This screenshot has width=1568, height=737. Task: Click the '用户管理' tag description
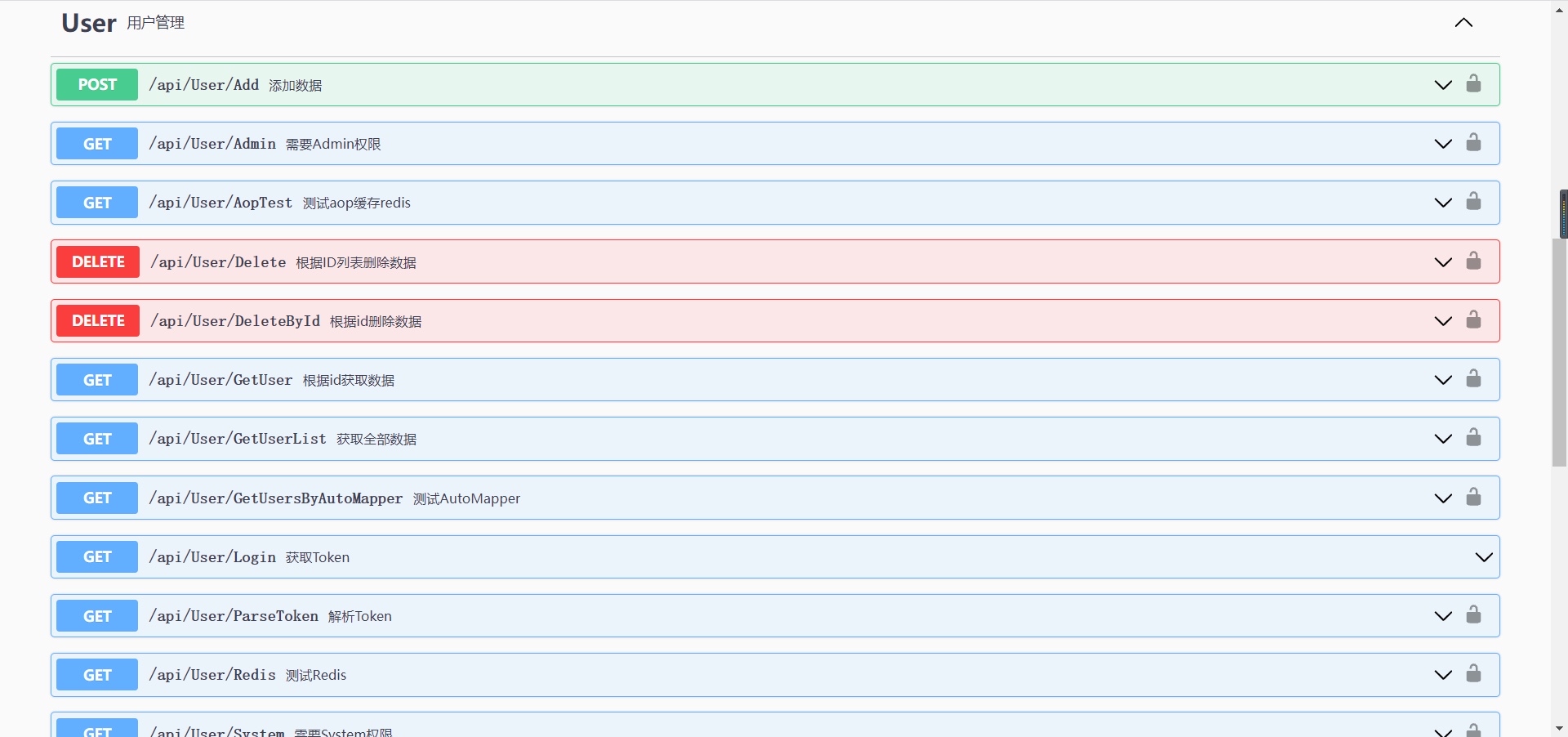pos(156,23)
